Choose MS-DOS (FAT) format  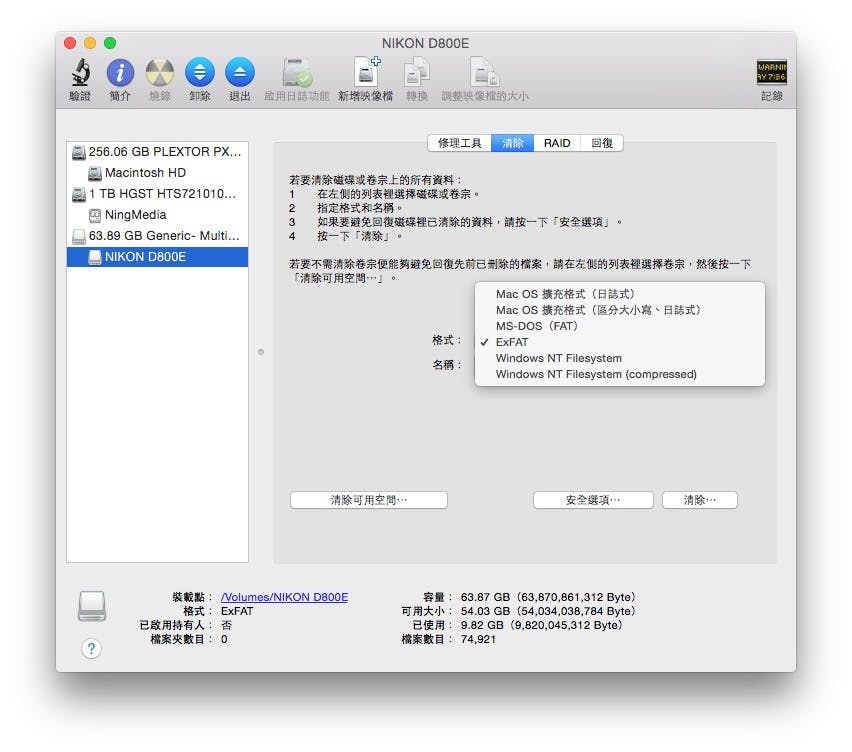click(619, 326)
